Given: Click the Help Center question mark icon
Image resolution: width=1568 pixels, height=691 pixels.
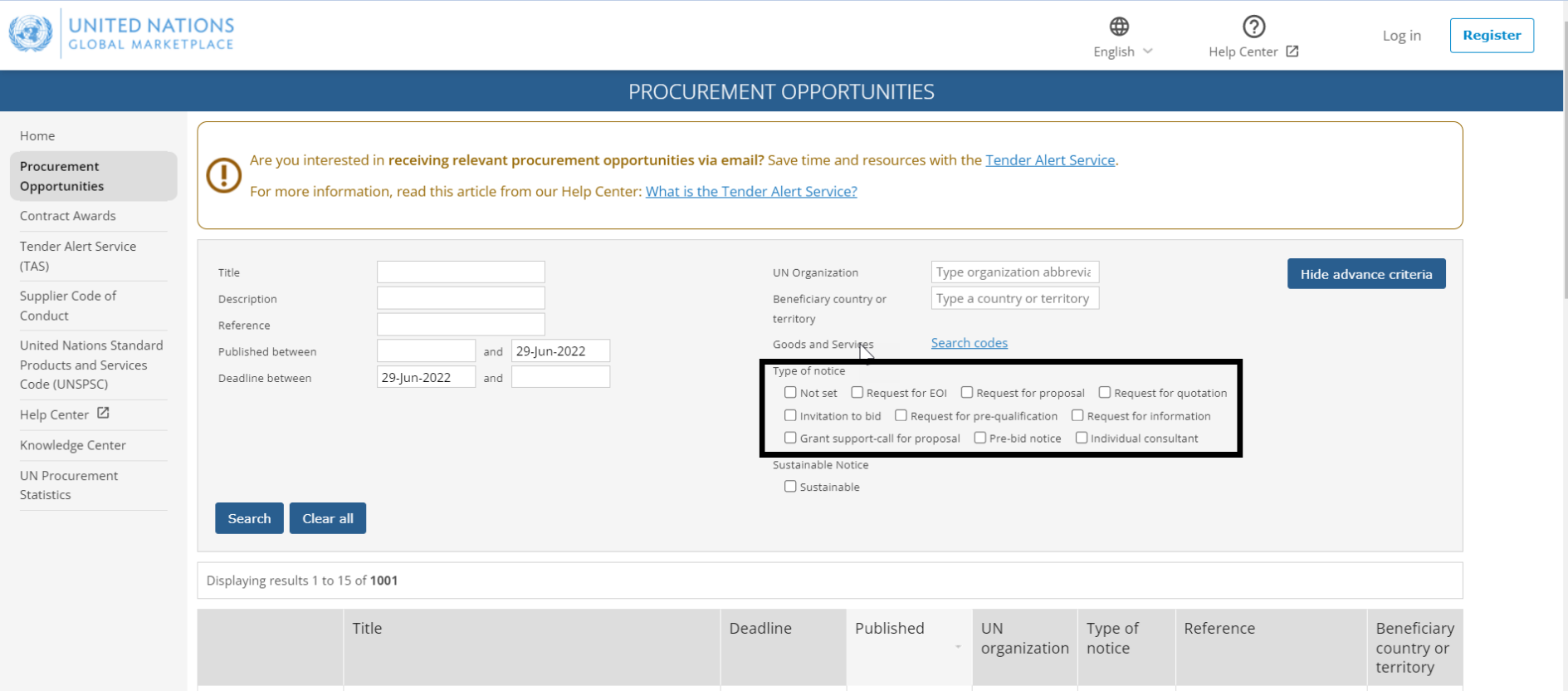Looking at the screenshot, I should (x=1253, y=27).
